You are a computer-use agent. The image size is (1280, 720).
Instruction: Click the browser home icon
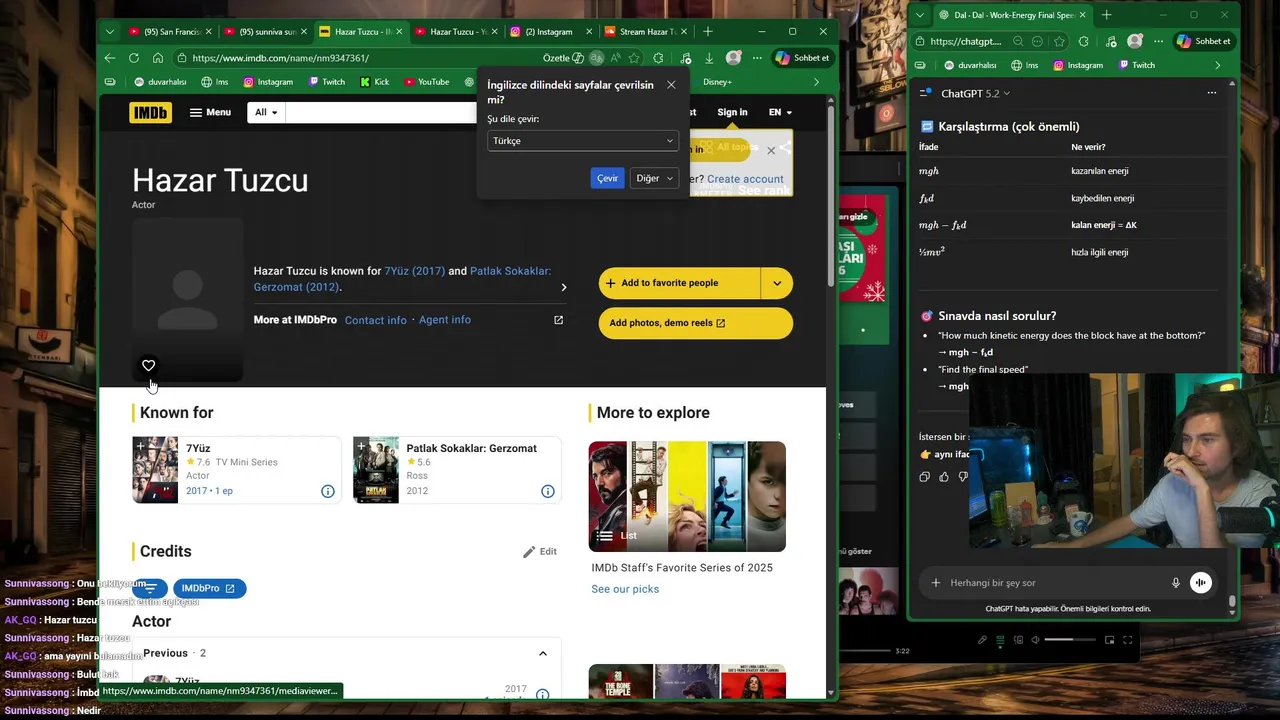[x=158, y=58]
